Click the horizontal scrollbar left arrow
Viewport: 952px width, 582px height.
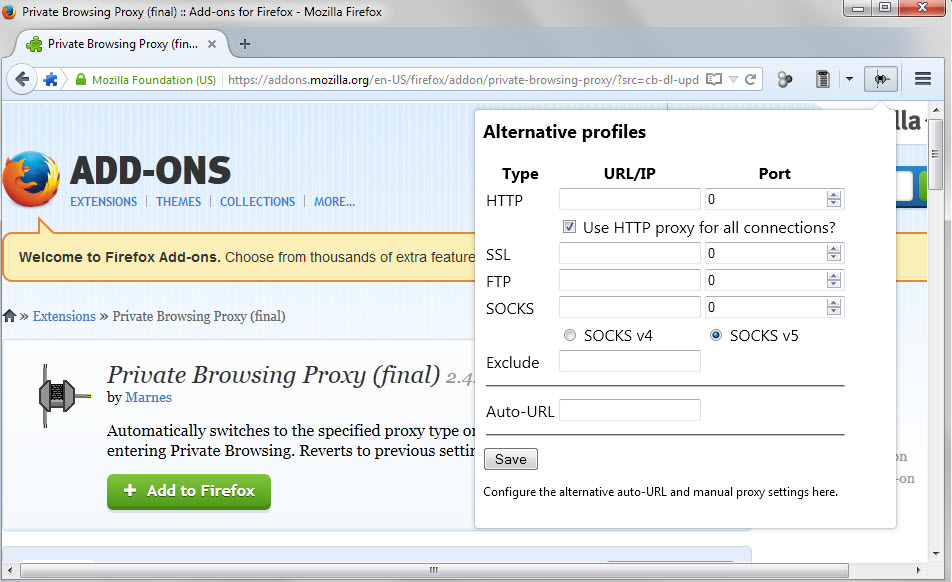point(9,570)
